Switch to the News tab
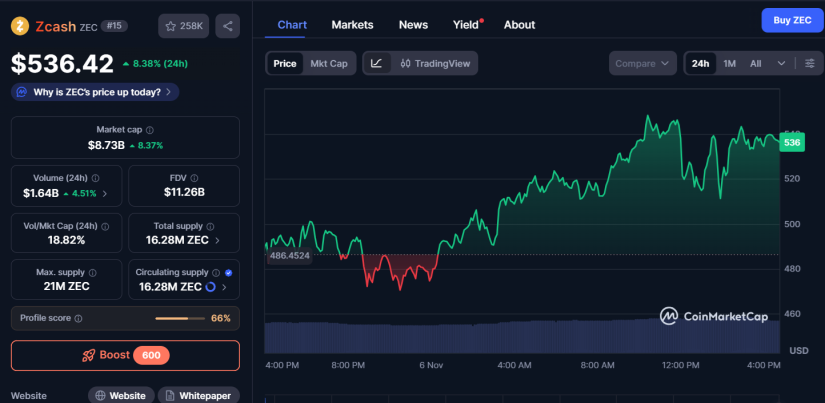This screenshot has width=825, height=403. pyautogui.click(x=413, y=24)
